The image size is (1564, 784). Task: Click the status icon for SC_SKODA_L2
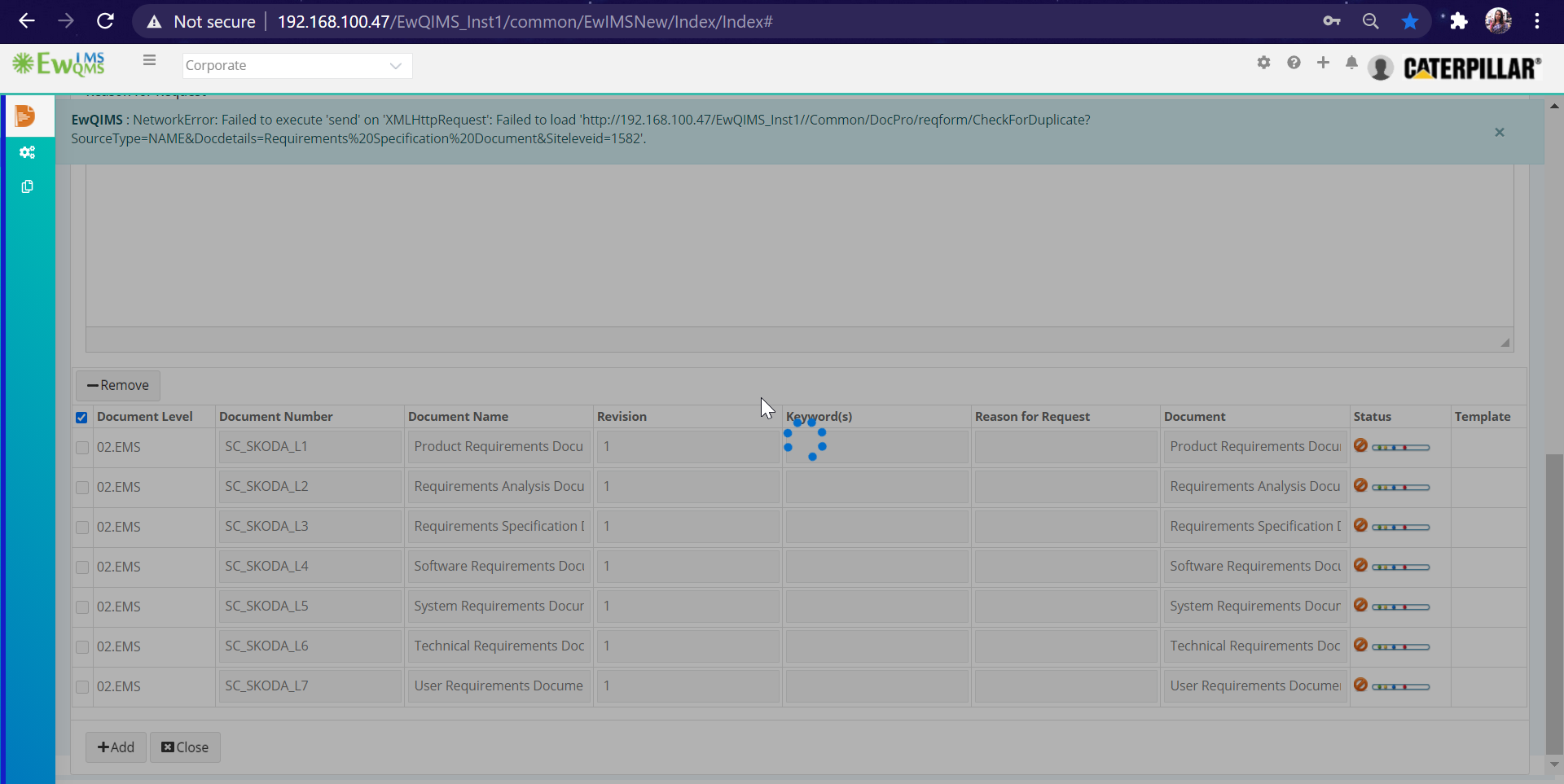click(1360, 485)
